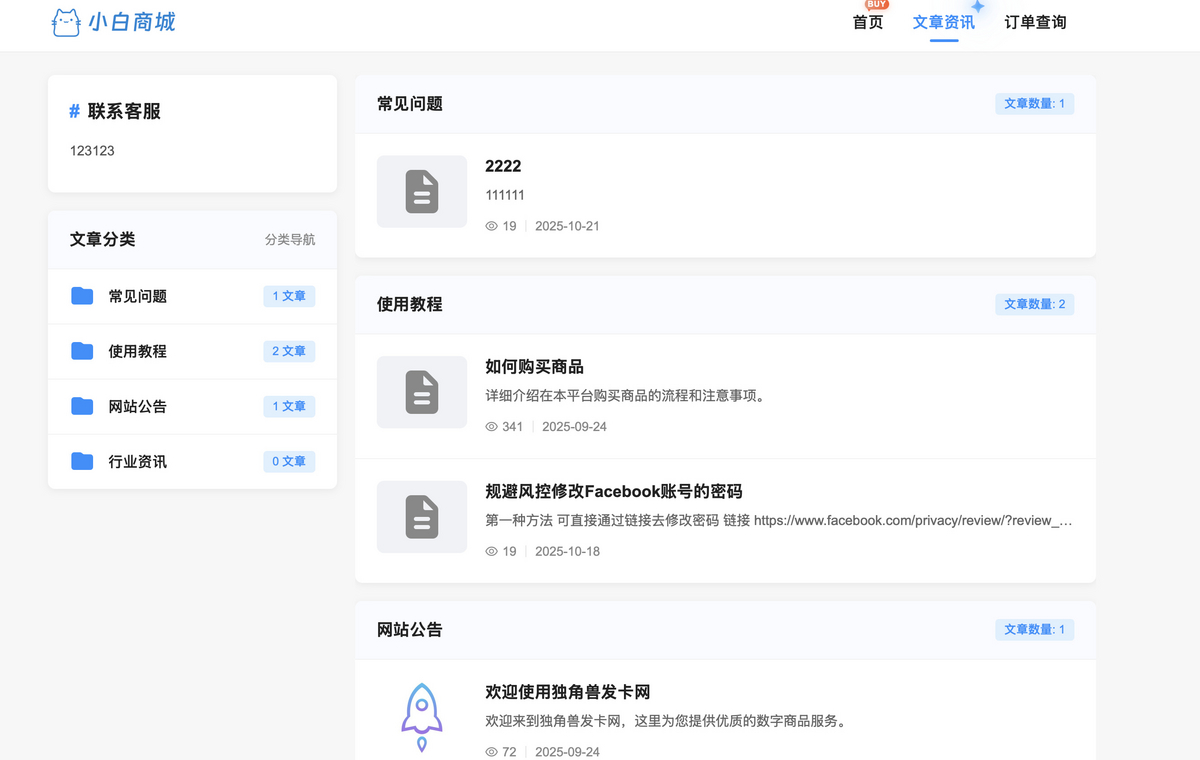Open the article titled 如何购买商品
1200x760 pixels.
click(x=534, y=366)
